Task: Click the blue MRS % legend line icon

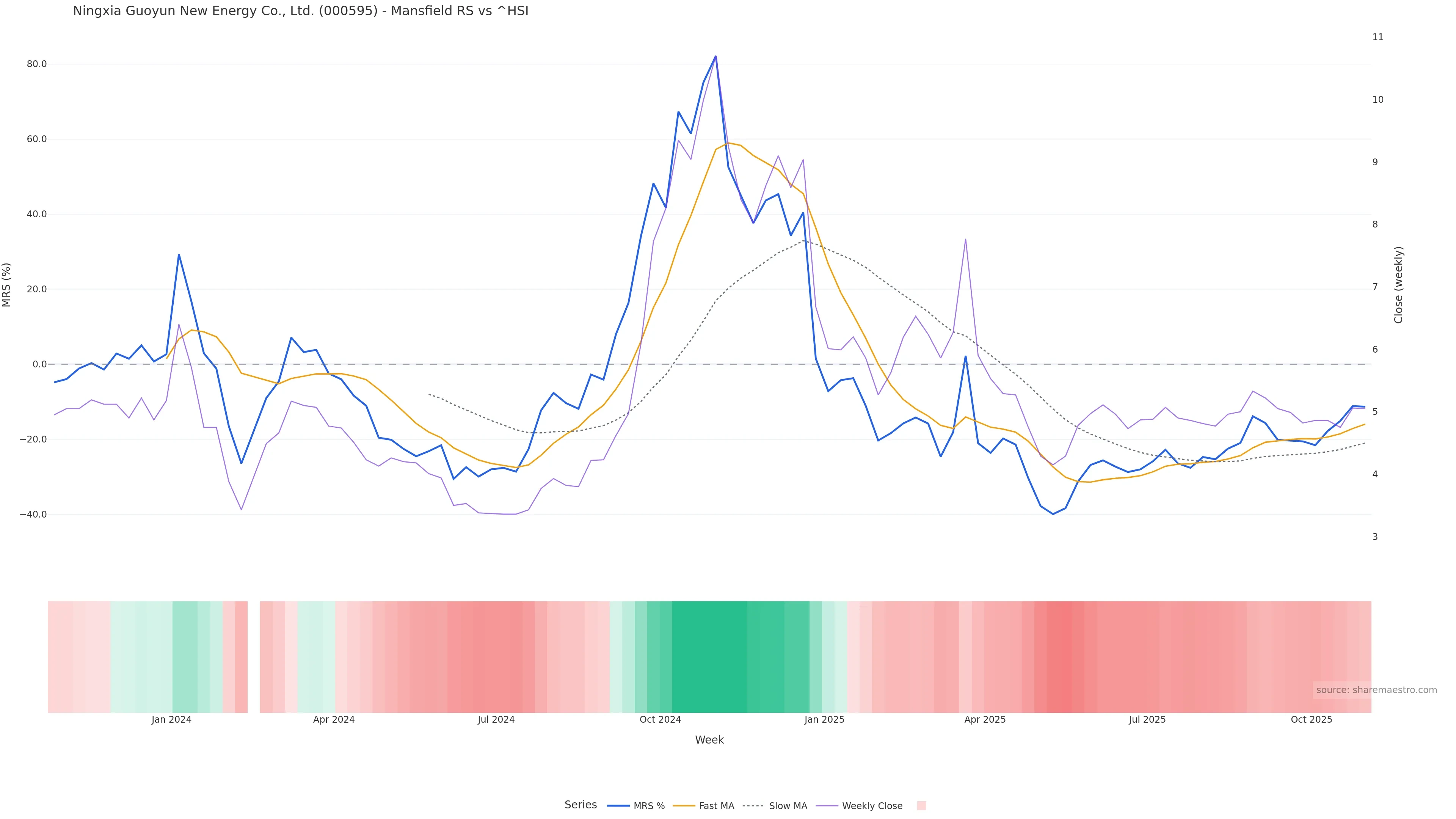Action: point(618,806)
